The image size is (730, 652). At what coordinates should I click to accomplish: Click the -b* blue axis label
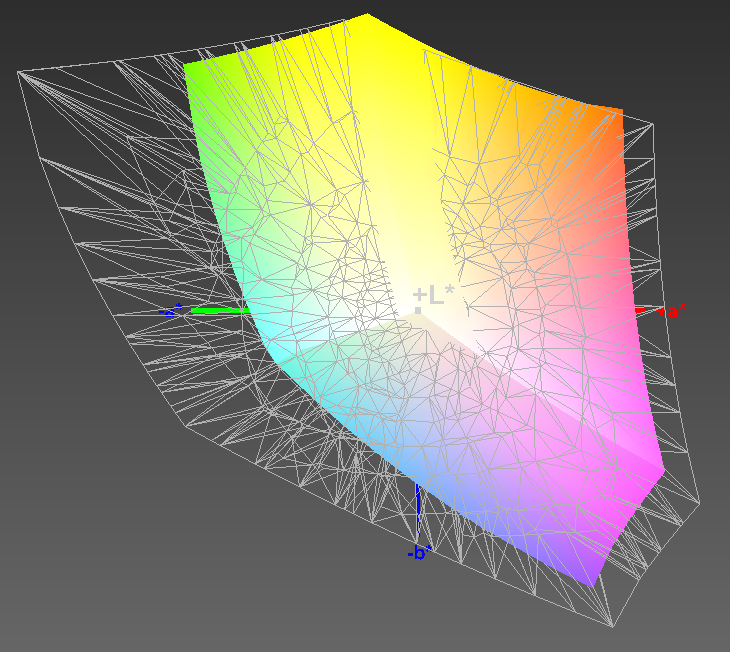click(x=419, y=553)
